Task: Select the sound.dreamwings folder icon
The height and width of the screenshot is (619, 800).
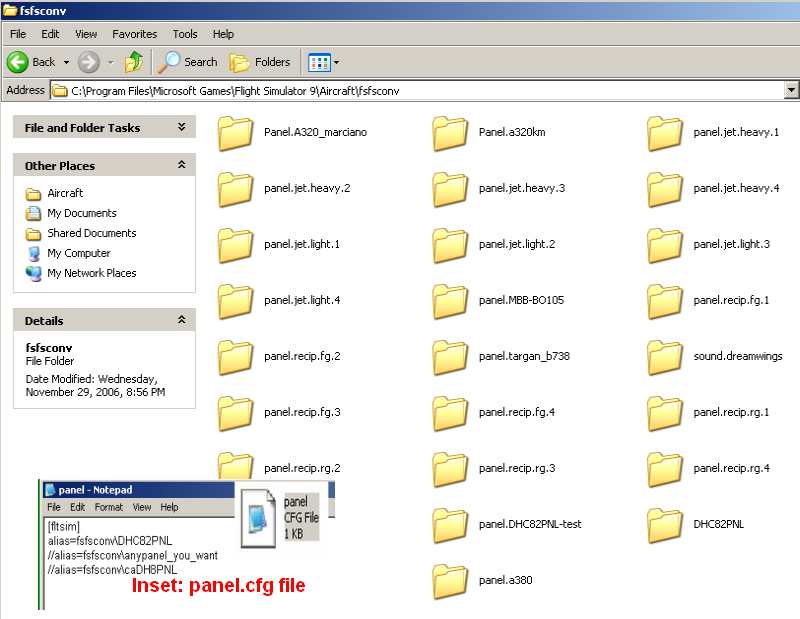Action: click(x=665, y=356)
